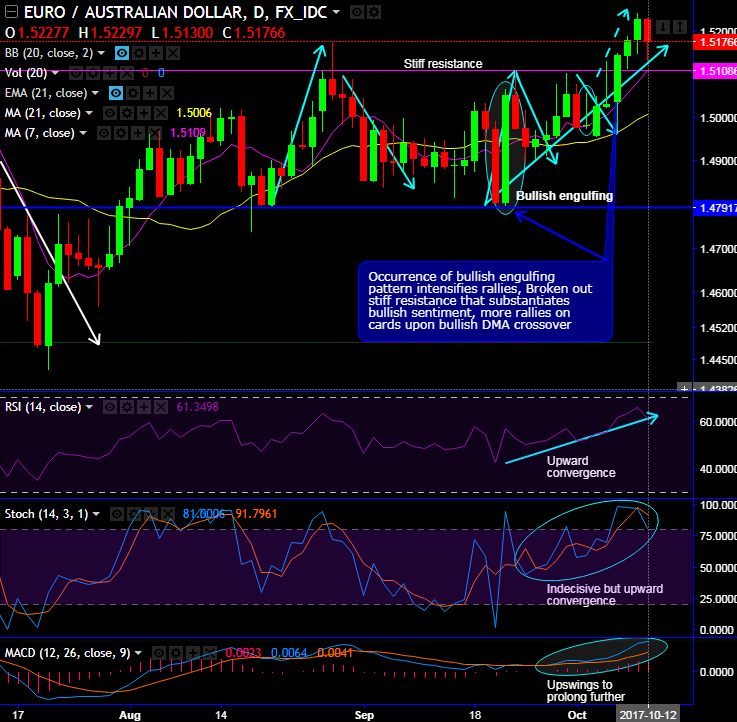Screen dimensions: 737x722
Task: Click the plus icon in the EMA row
Action: click(149, 93)
